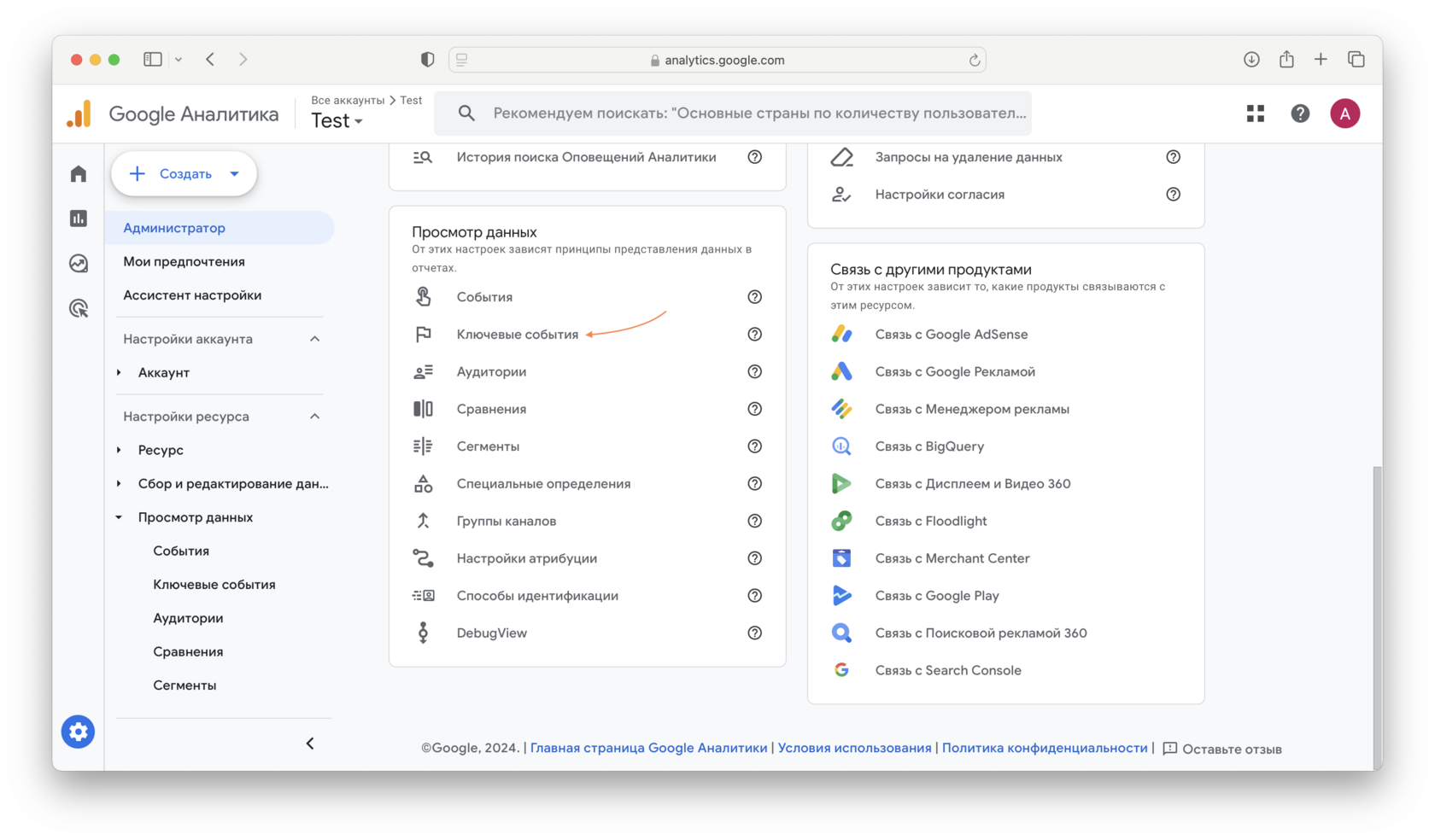Open Связь с BigQuery
Screen dimensions: 1435x840
pyautogui.click(x=929, y=446)
